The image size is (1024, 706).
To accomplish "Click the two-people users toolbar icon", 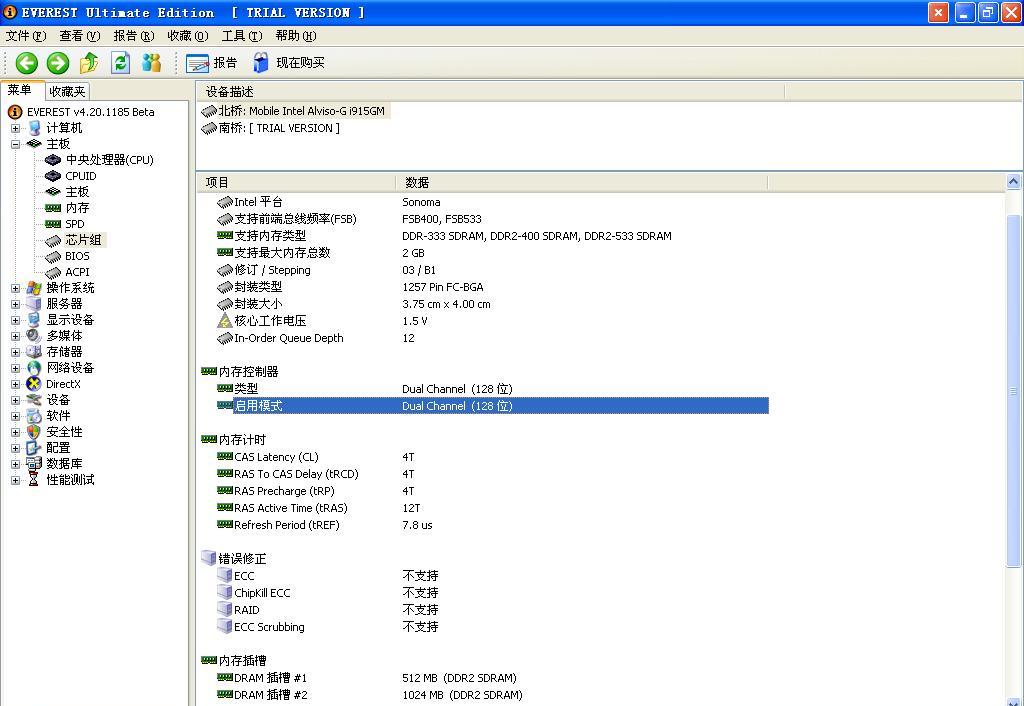I will tap(152, 63).
